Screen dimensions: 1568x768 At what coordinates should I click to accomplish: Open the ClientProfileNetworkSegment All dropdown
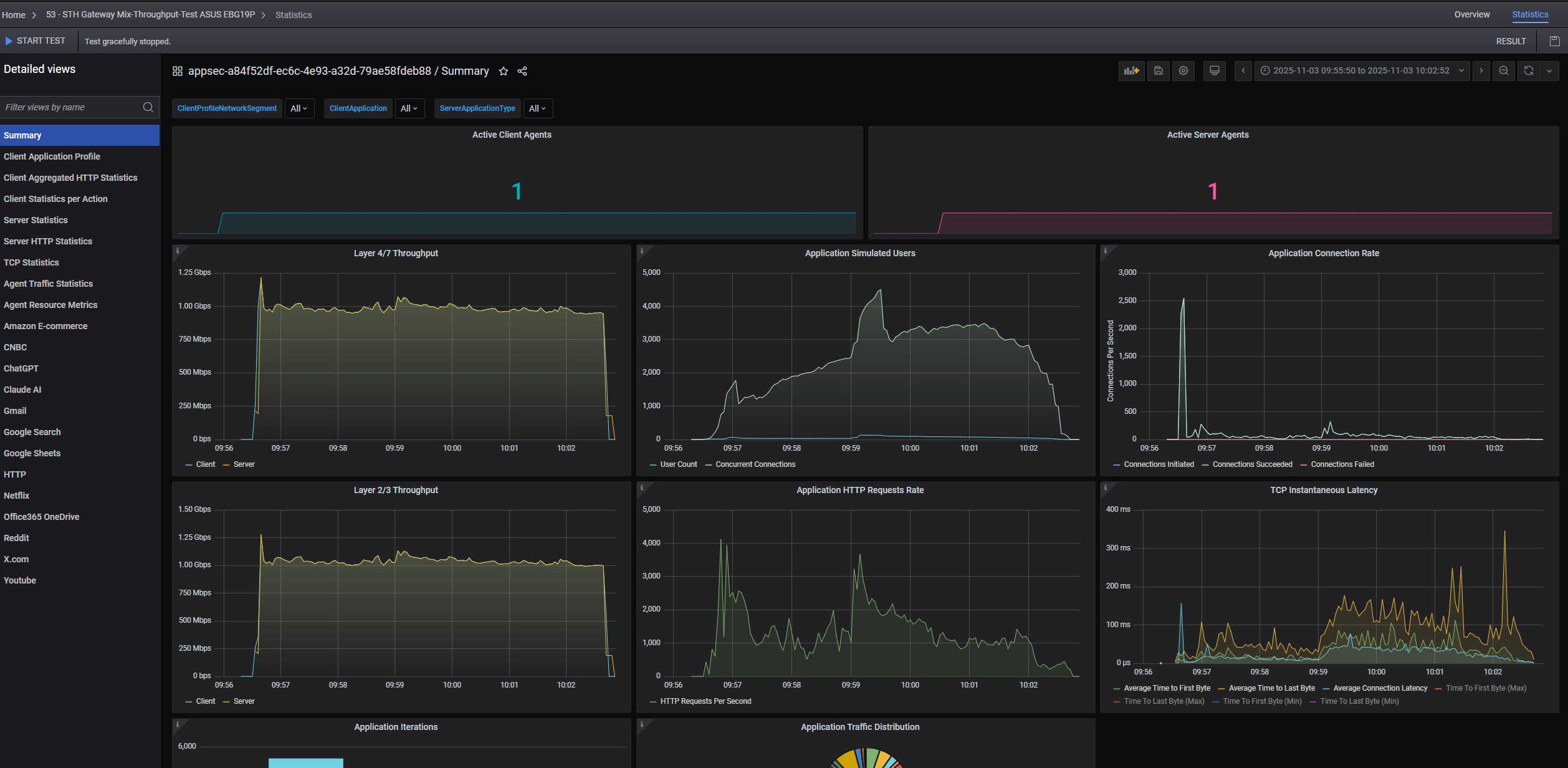pyautogui.click(x=299, y=108)
